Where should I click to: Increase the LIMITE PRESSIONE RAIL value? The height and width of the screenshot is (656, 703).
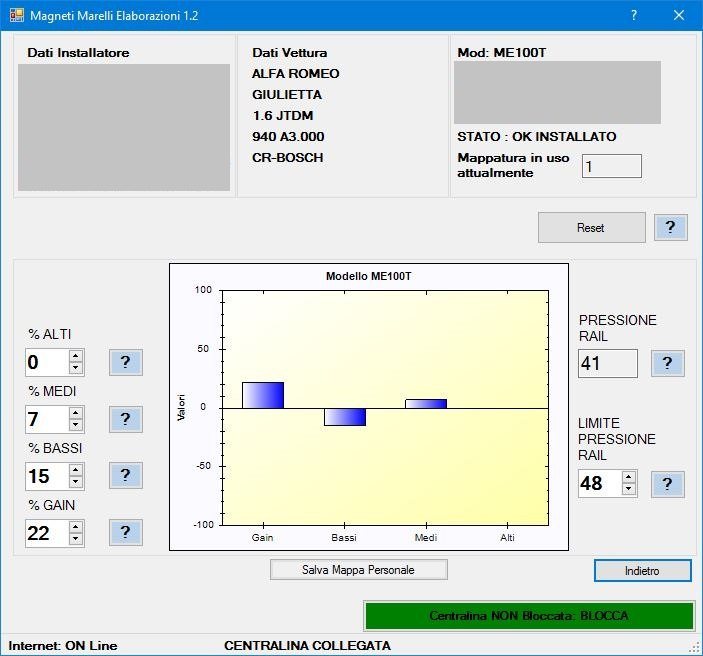629,478
